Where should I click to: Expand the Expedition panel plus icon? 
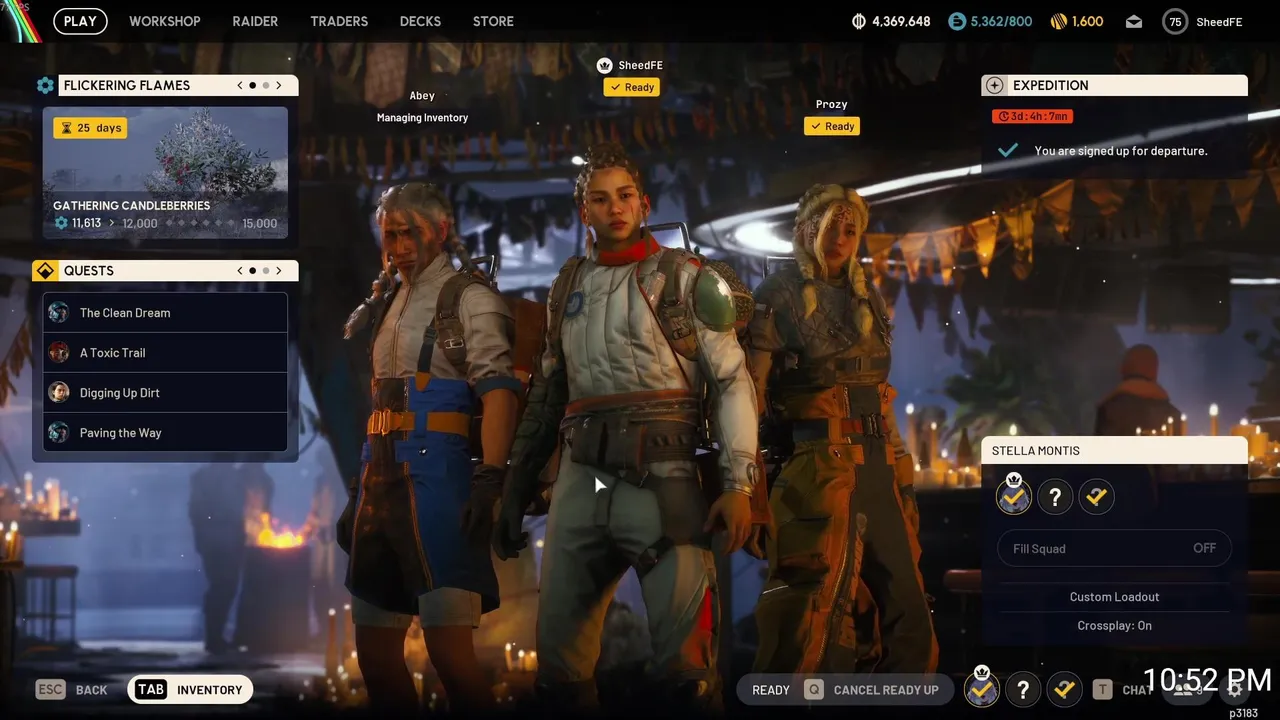point(994,86)
